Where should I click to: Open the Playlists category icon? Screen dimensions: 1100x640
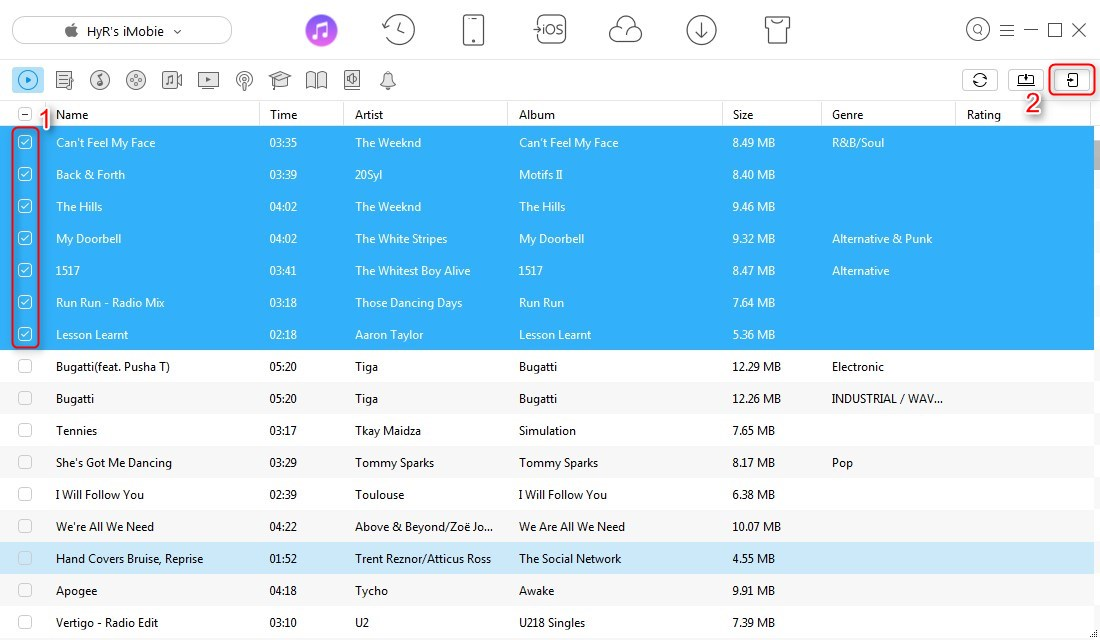pos(65,80)
